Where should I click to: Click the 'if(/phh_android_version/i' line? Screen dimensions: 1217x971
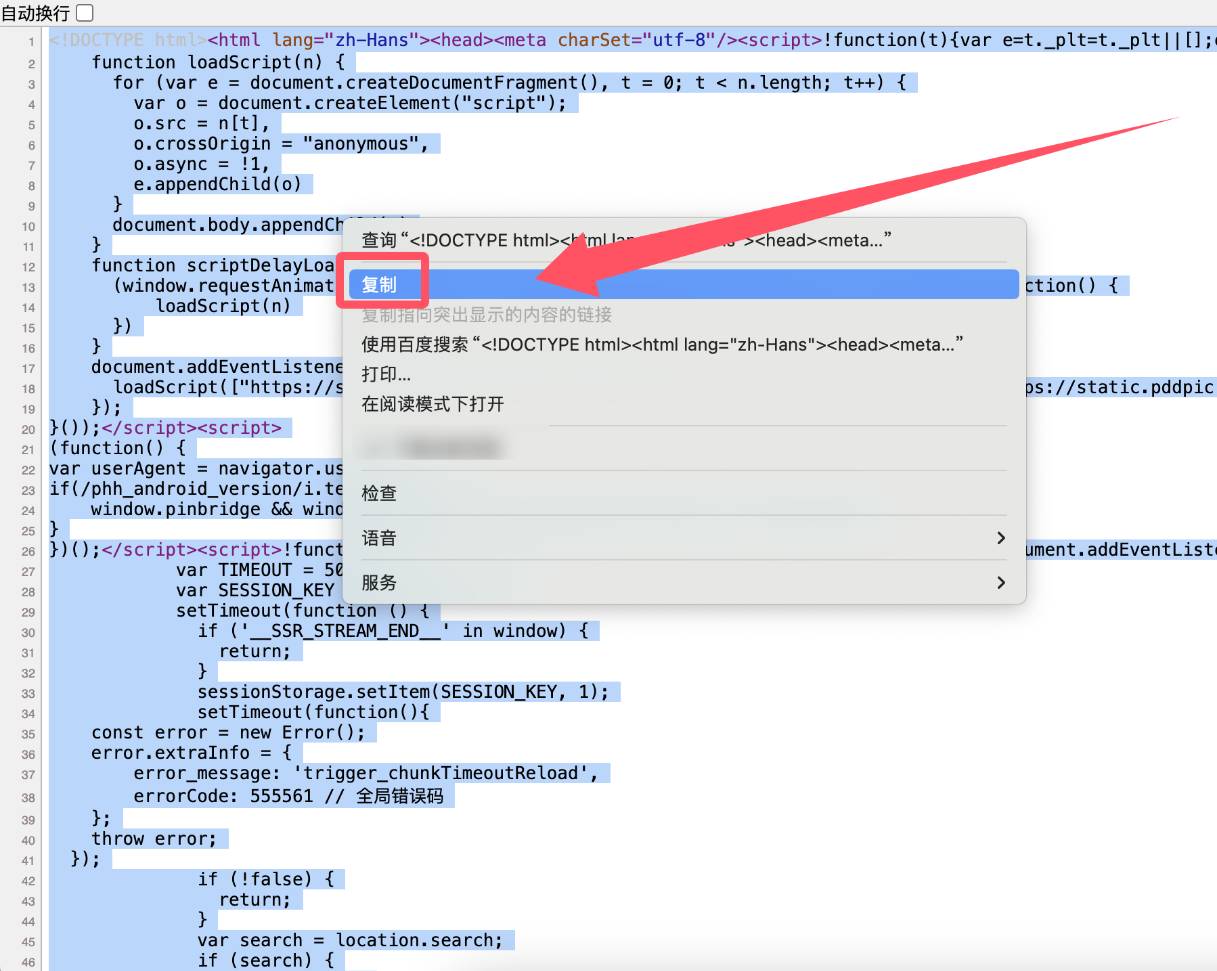[196, 488]
